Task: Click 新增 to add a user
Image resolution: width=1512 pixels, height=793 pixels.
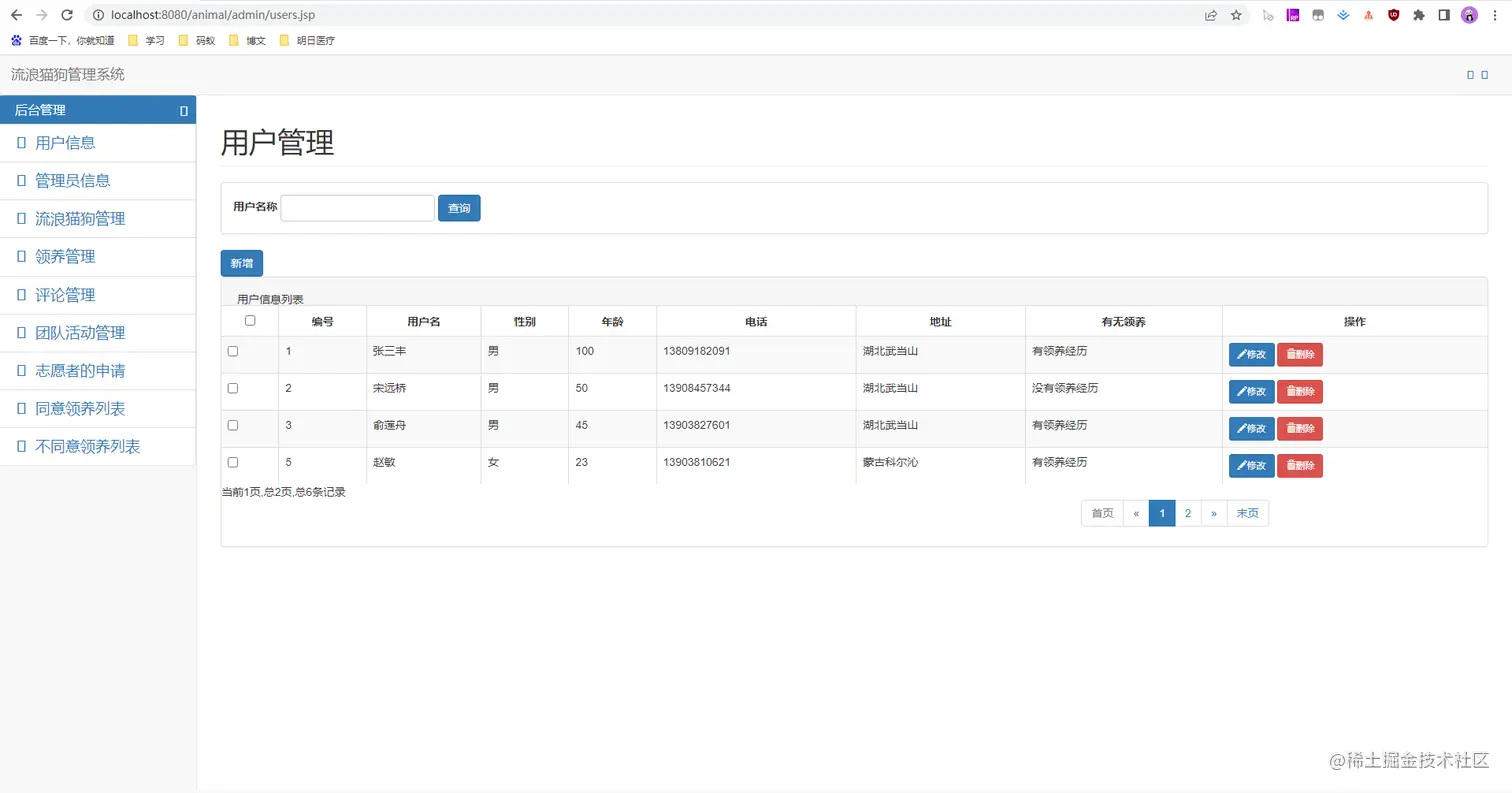Action: (242, 263)
